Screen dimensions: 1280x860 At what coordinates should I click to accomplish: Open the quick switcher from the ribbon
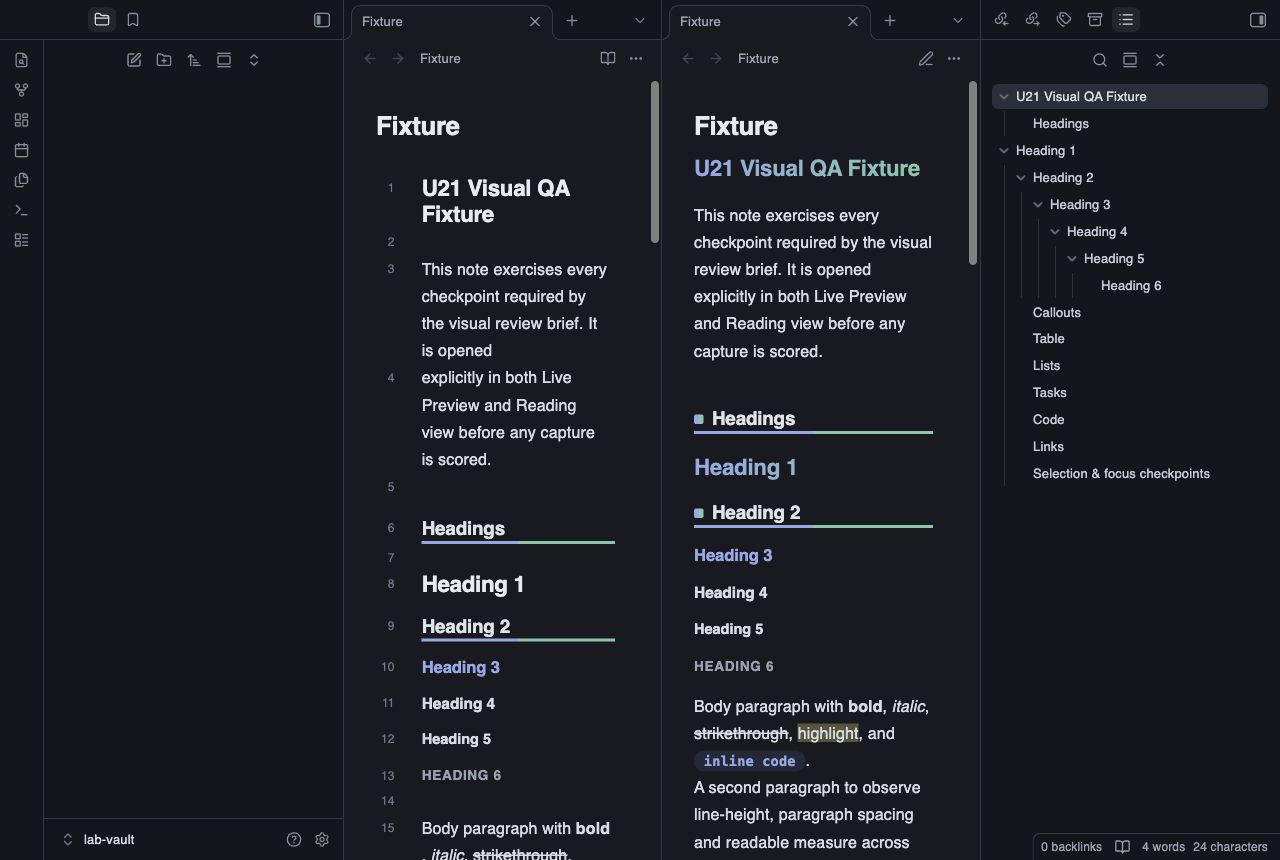point(22,60)
